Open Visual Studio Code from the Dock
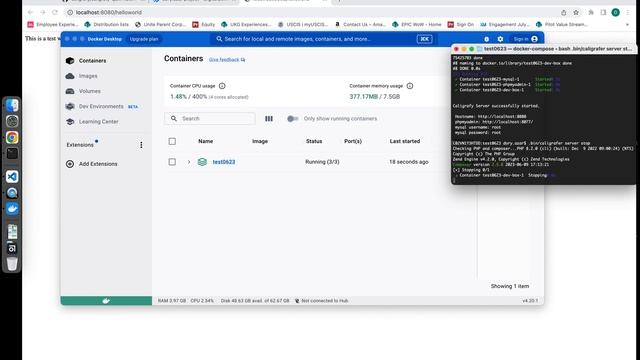Screen dimensions: 640x360 pos(12,177)
